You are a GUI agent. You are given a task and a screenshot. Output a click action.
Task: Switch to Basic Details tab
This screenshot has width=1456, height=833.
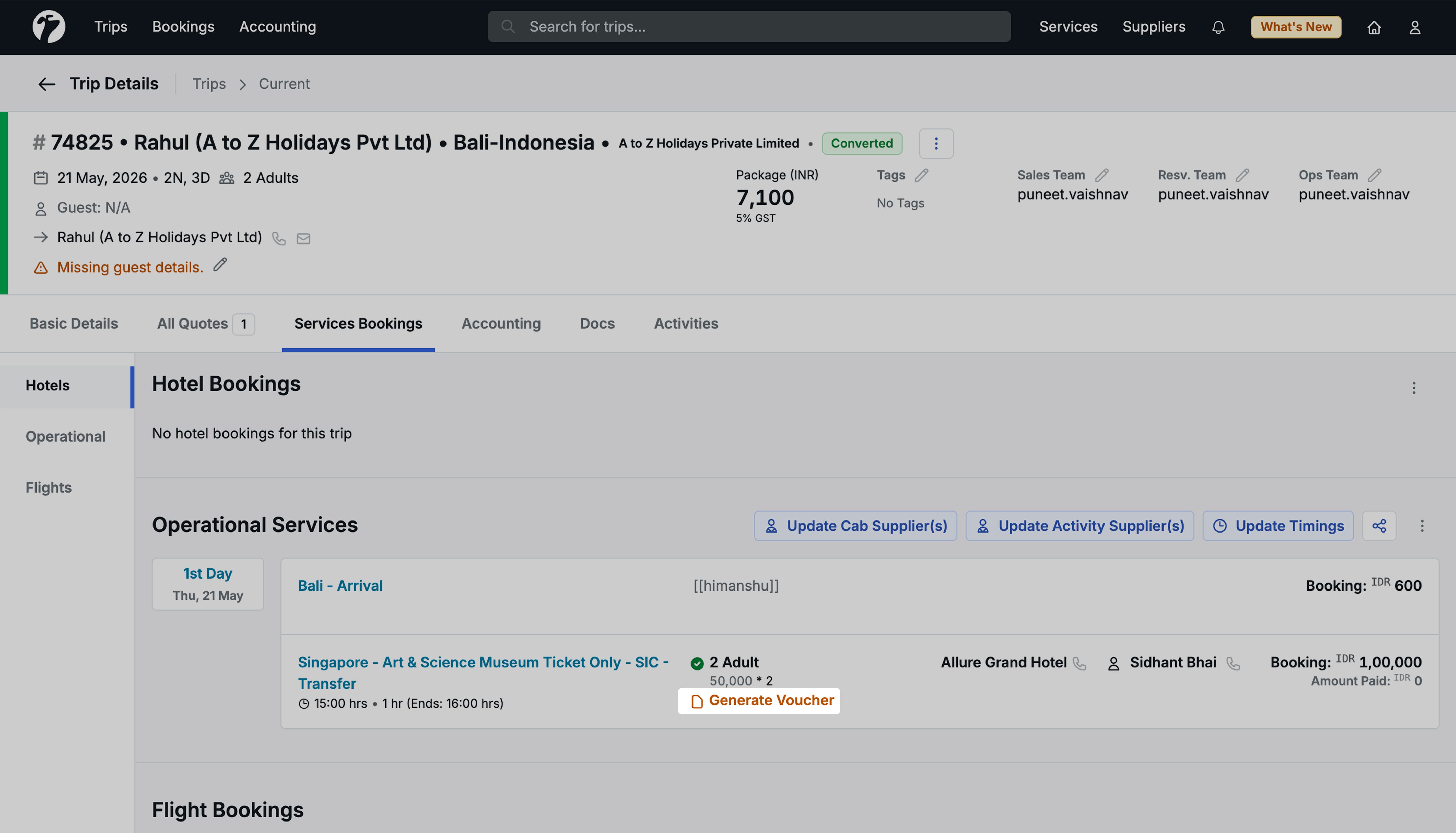[x=74, y=324]
